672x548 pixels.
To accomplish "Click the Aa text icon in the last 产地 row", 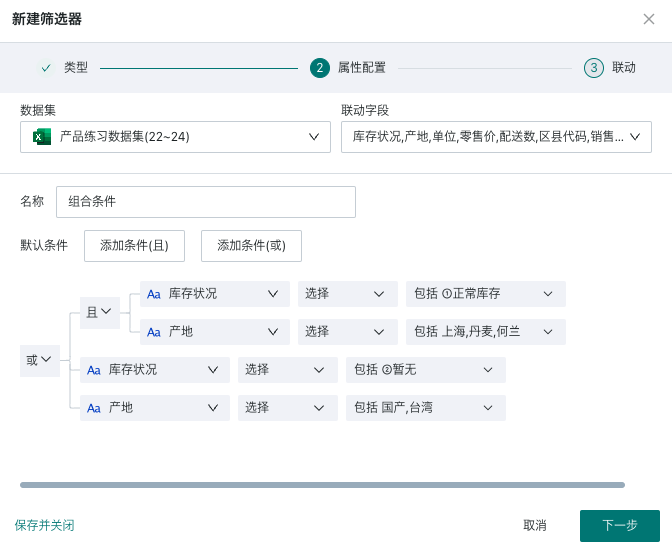I will point(94,408).
